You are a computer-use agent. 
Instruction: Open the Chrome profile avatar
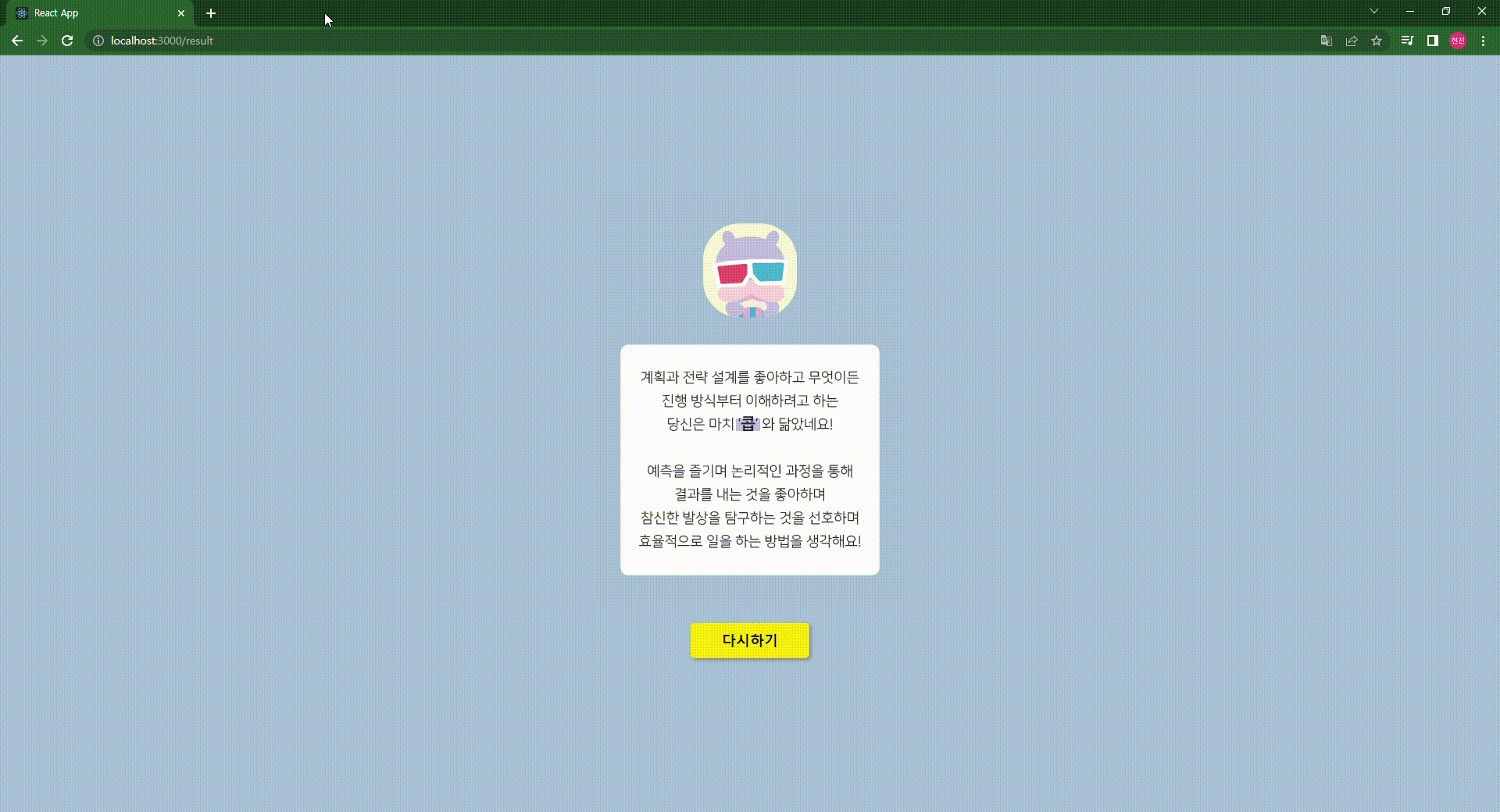1458,41
